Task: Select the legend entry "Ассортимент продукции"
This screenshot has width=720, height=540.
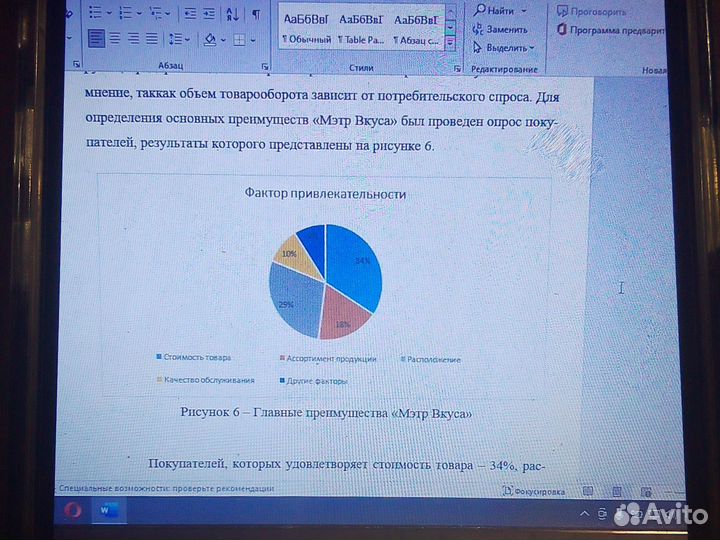Action: click(x=328, y=359)
